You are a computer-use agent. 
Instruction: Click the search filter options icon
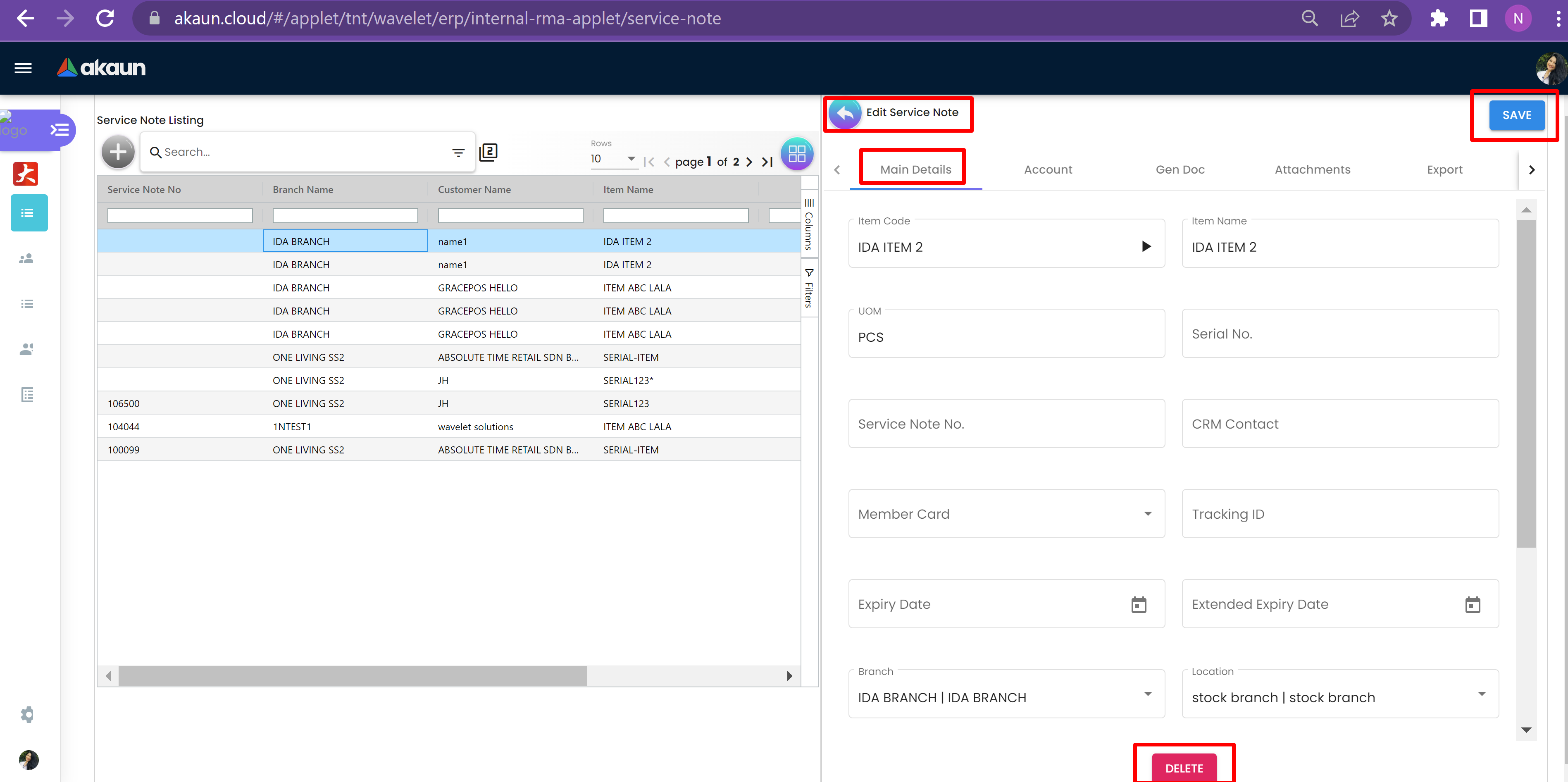pos(458,152)
